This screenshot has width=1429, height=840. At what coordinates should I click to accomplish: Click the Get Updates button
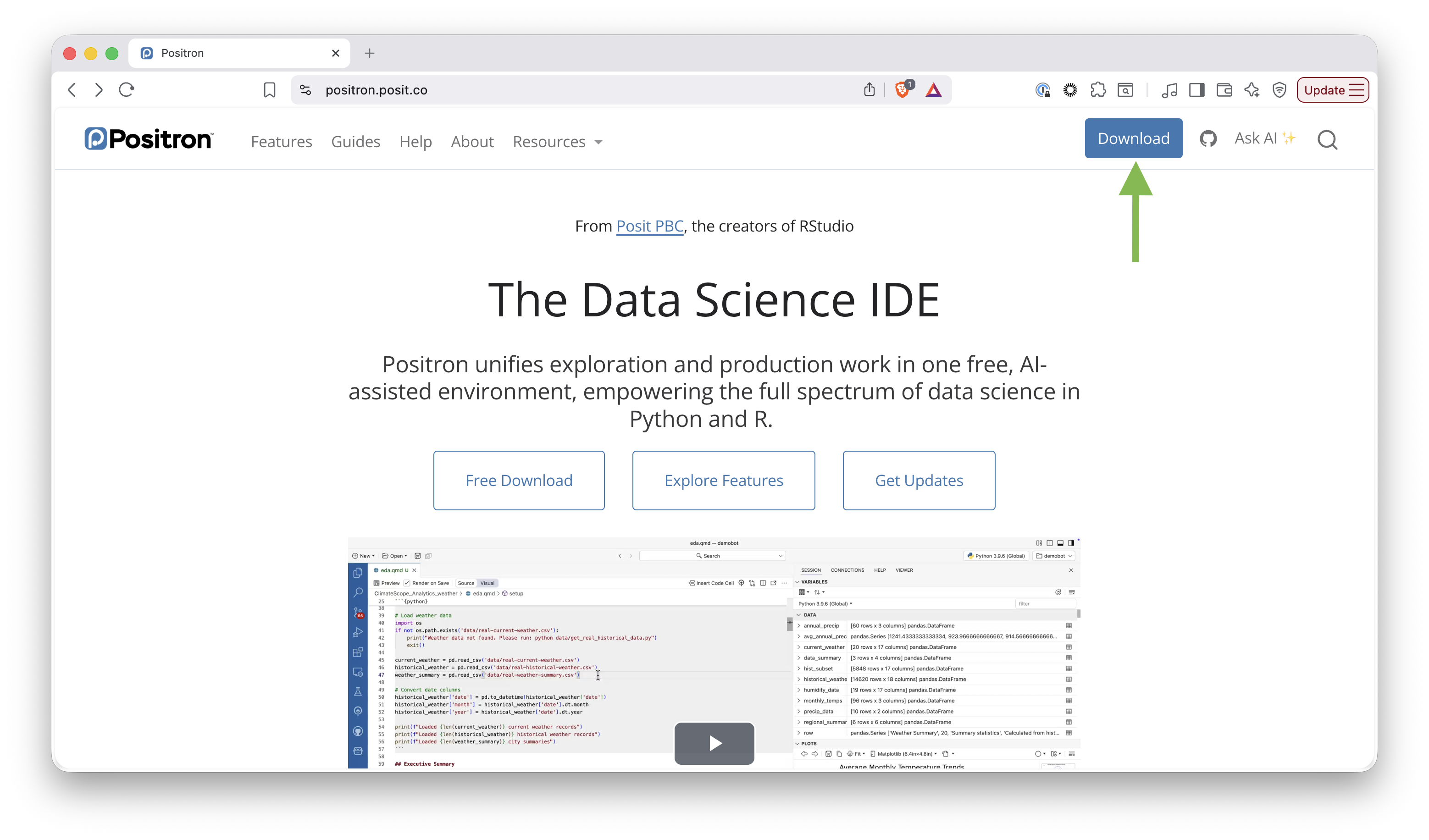919,481
